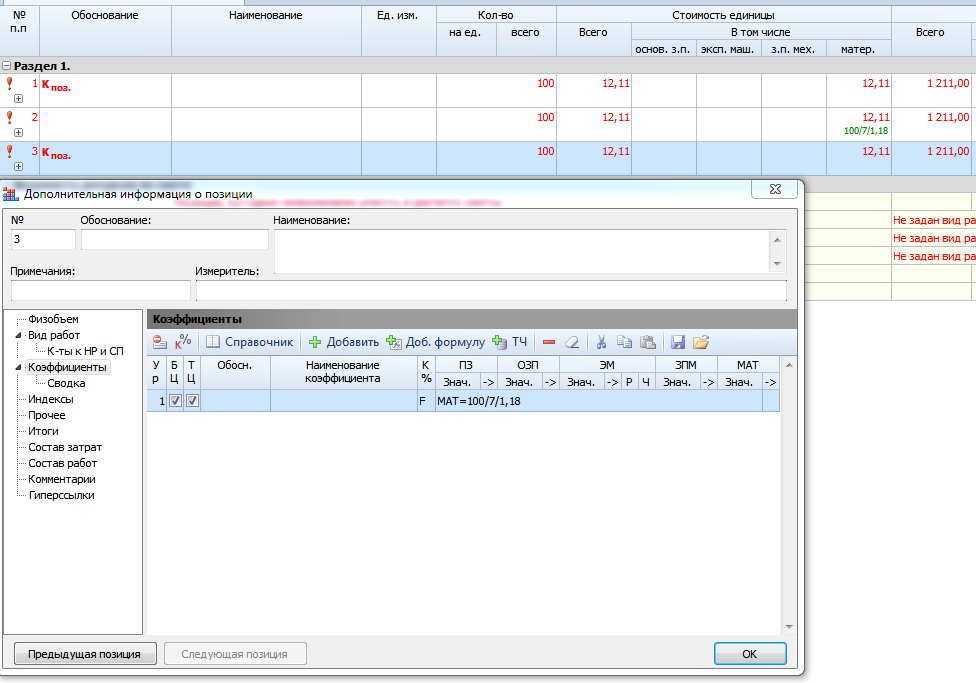Screen dimensions: 976x683
Task: Collapse the Вид работ tree node arrow
Action: (x=18, y=336)
